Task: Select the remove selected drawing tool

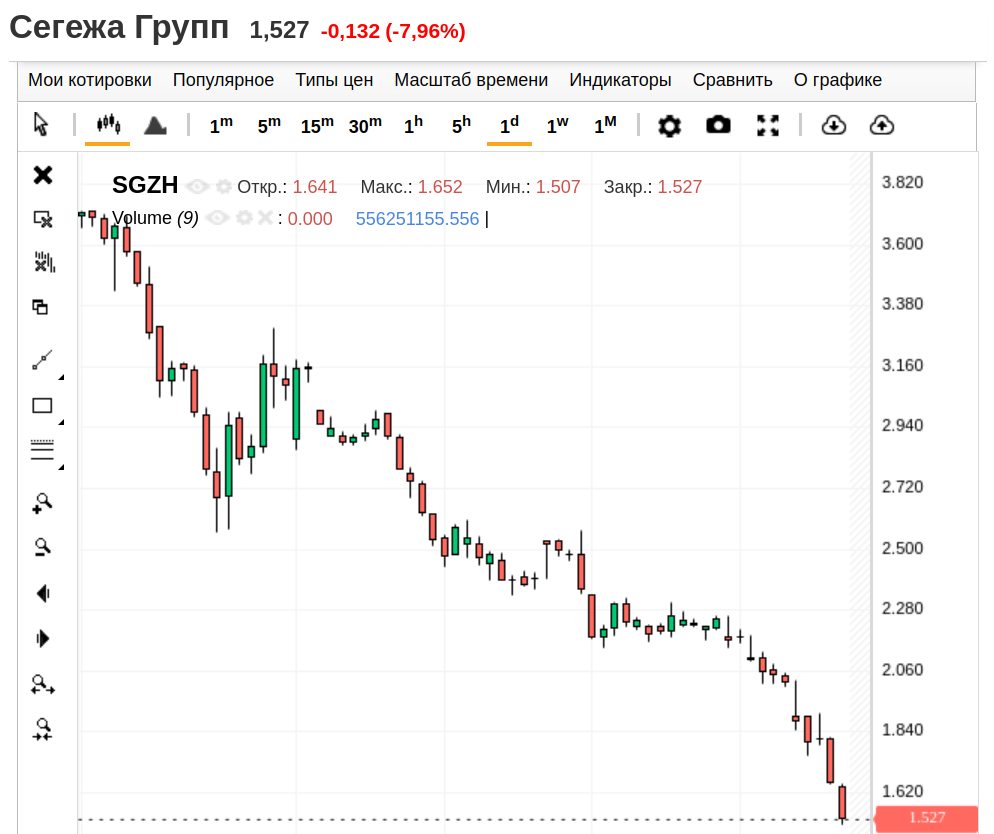Action: click(42, 219)
